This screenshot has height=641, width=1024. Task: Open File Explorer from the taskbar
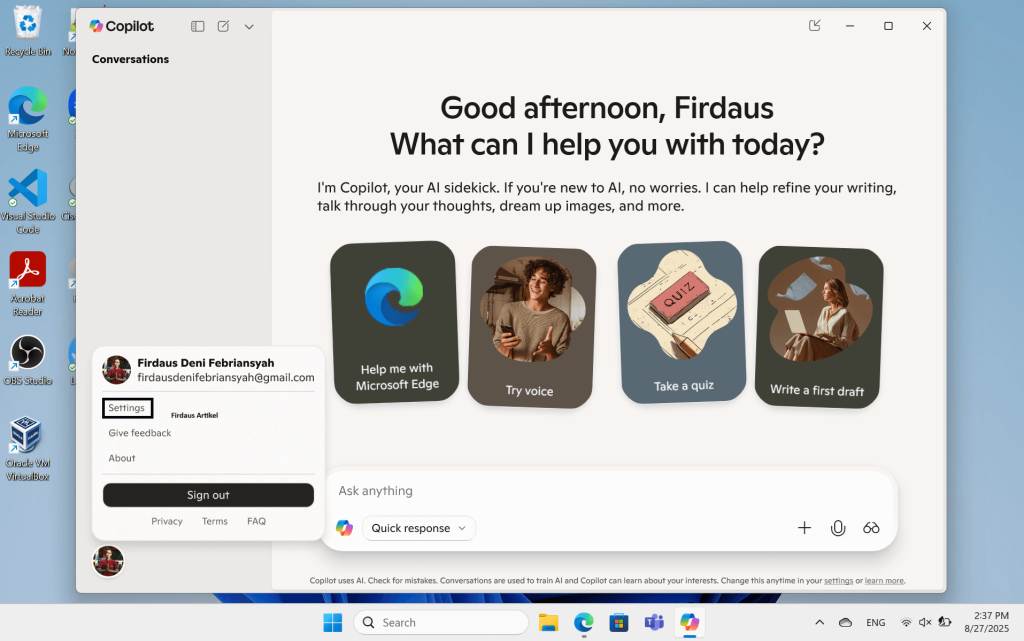(549, 623)
